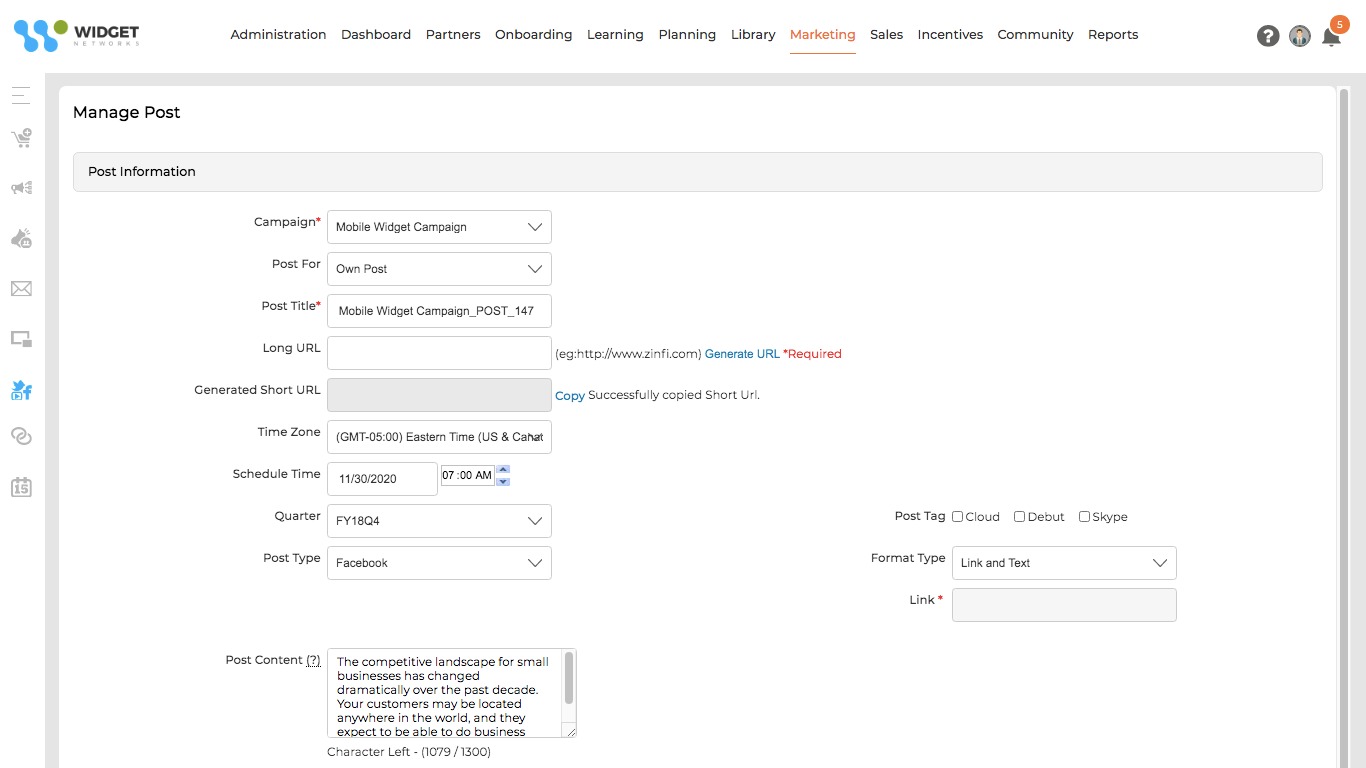The width and height of the screenshot is (1366, 768).
Task: Click the Post Information section header
Action: pos(698,172)
